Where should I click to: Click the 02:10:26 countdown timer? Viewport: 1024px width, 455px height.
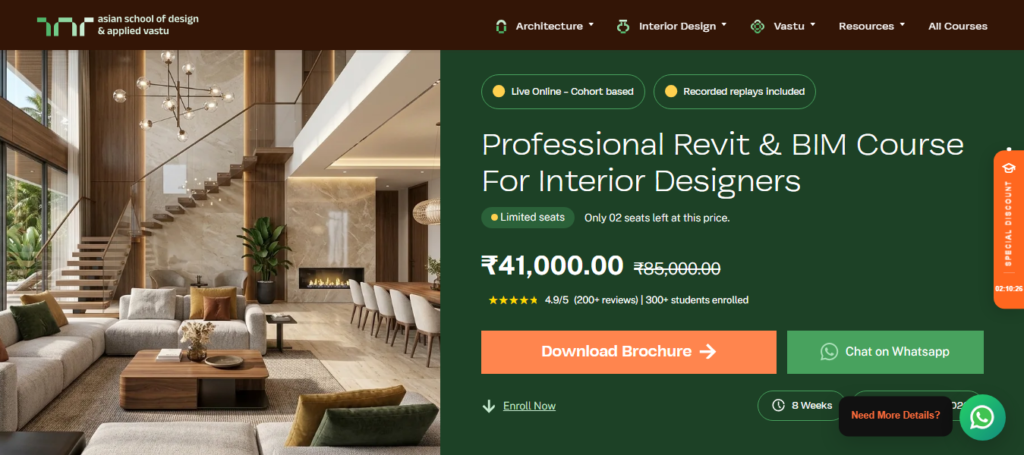(1008, 288)
